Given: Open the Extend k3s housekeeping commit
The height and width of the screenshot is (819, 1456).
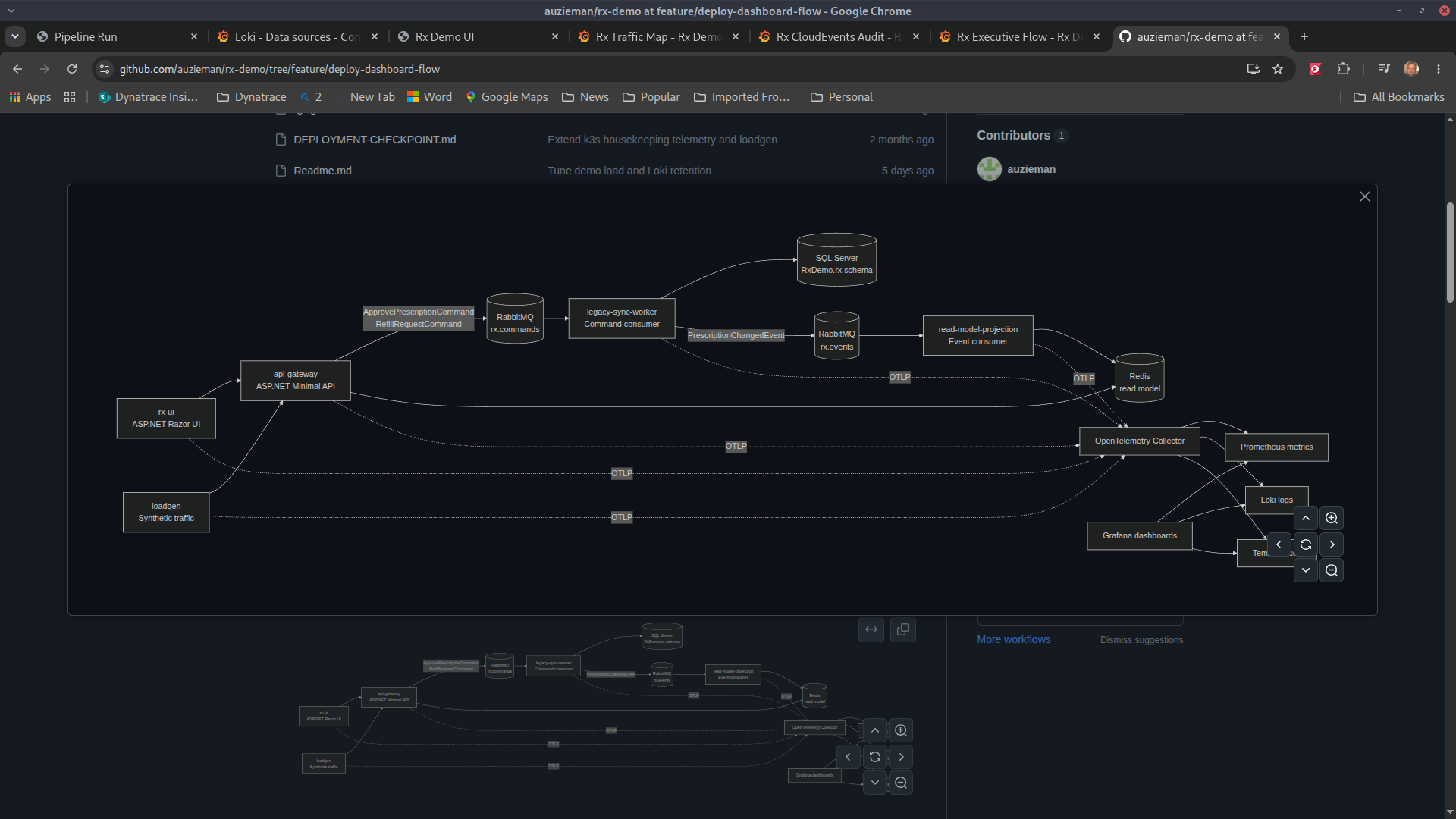Looking at the screenshot, I should pos(662,140).
